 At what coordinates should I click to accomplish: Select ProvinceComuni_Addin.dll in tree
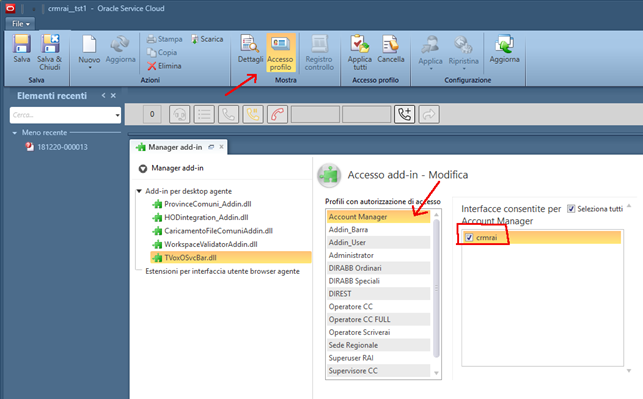[x=207, y=204]
